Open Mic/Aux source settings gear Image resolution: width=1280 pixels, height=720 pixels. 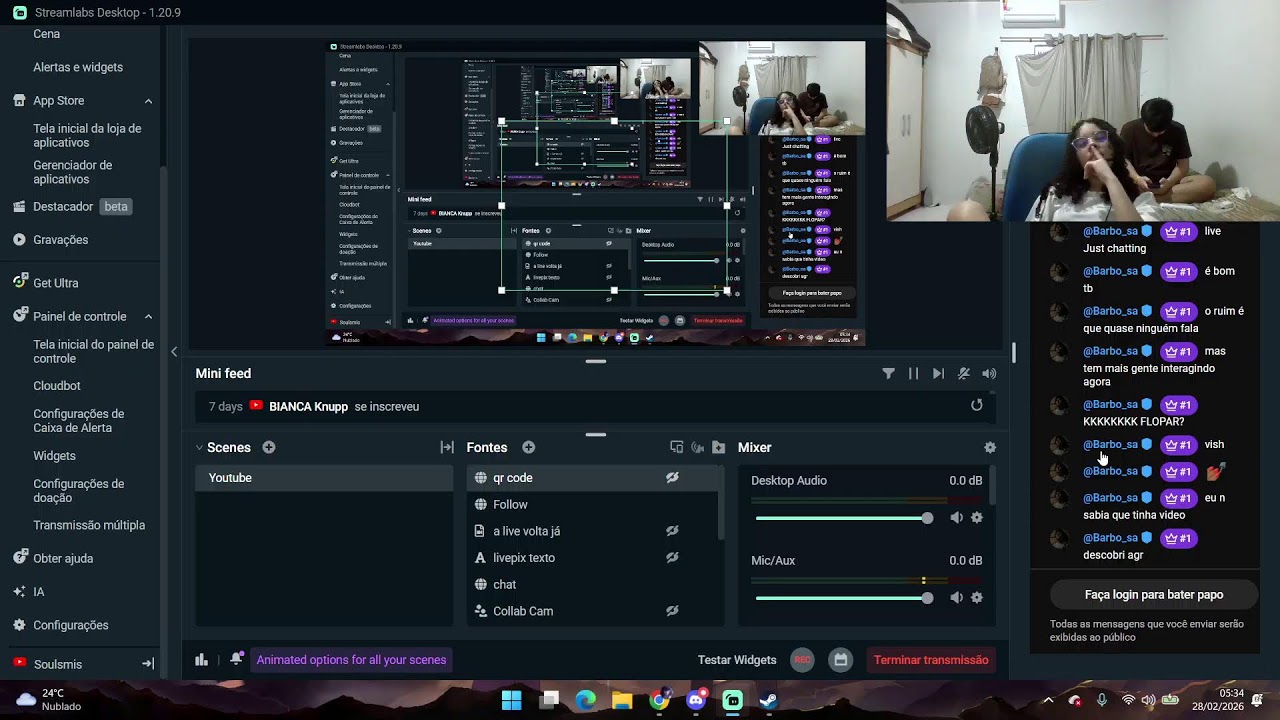point(977,598)
